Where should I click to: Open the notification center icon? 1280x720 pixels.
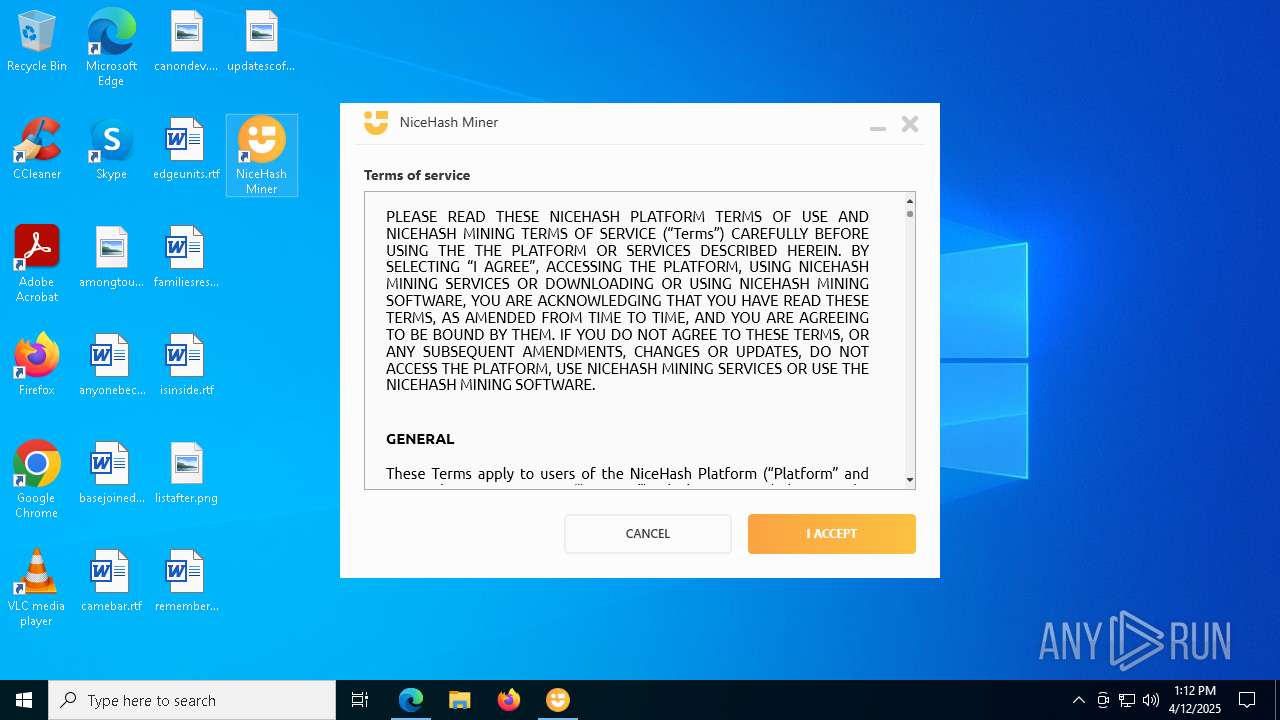[1247, 700]
